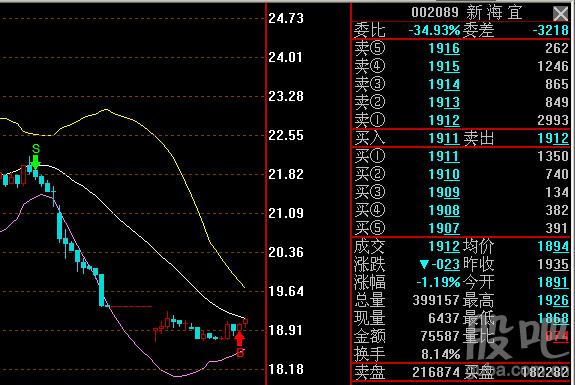
Task: Select the sell 5 price 19.16
Action: [444, 48]
